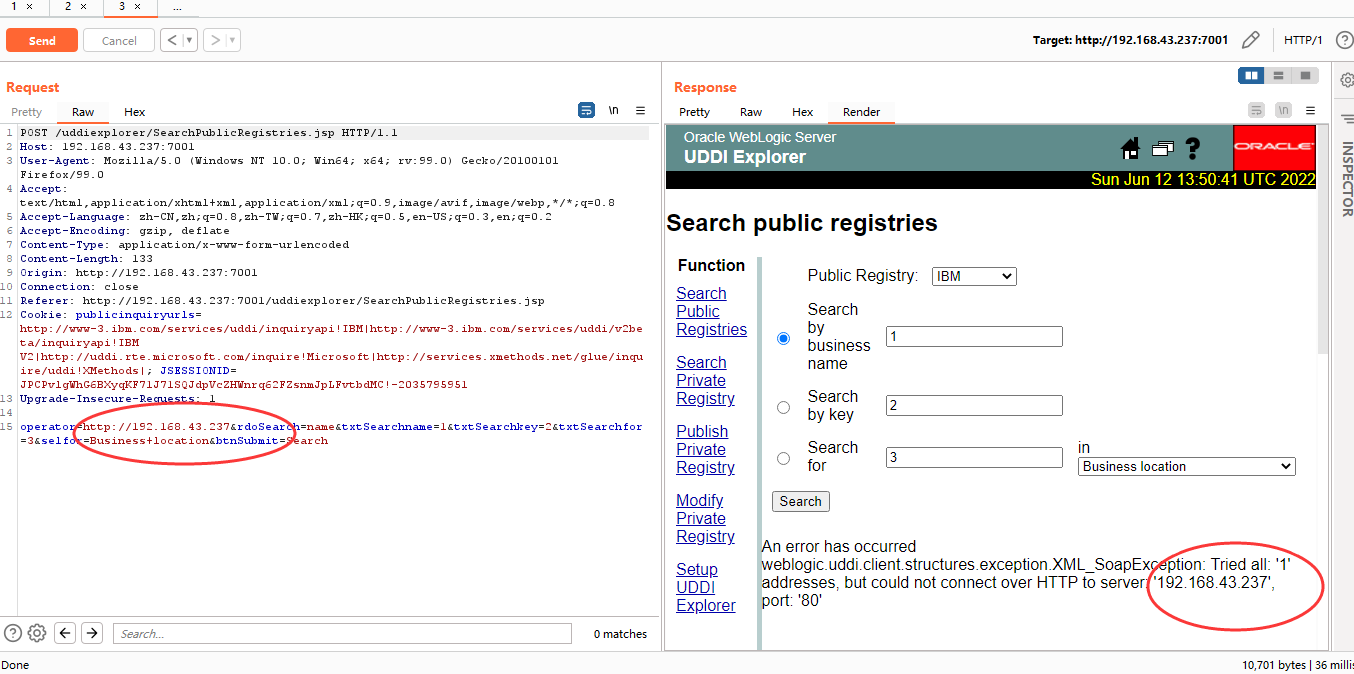Toggle request non-printable characters \n icon

tap(614, 110)
